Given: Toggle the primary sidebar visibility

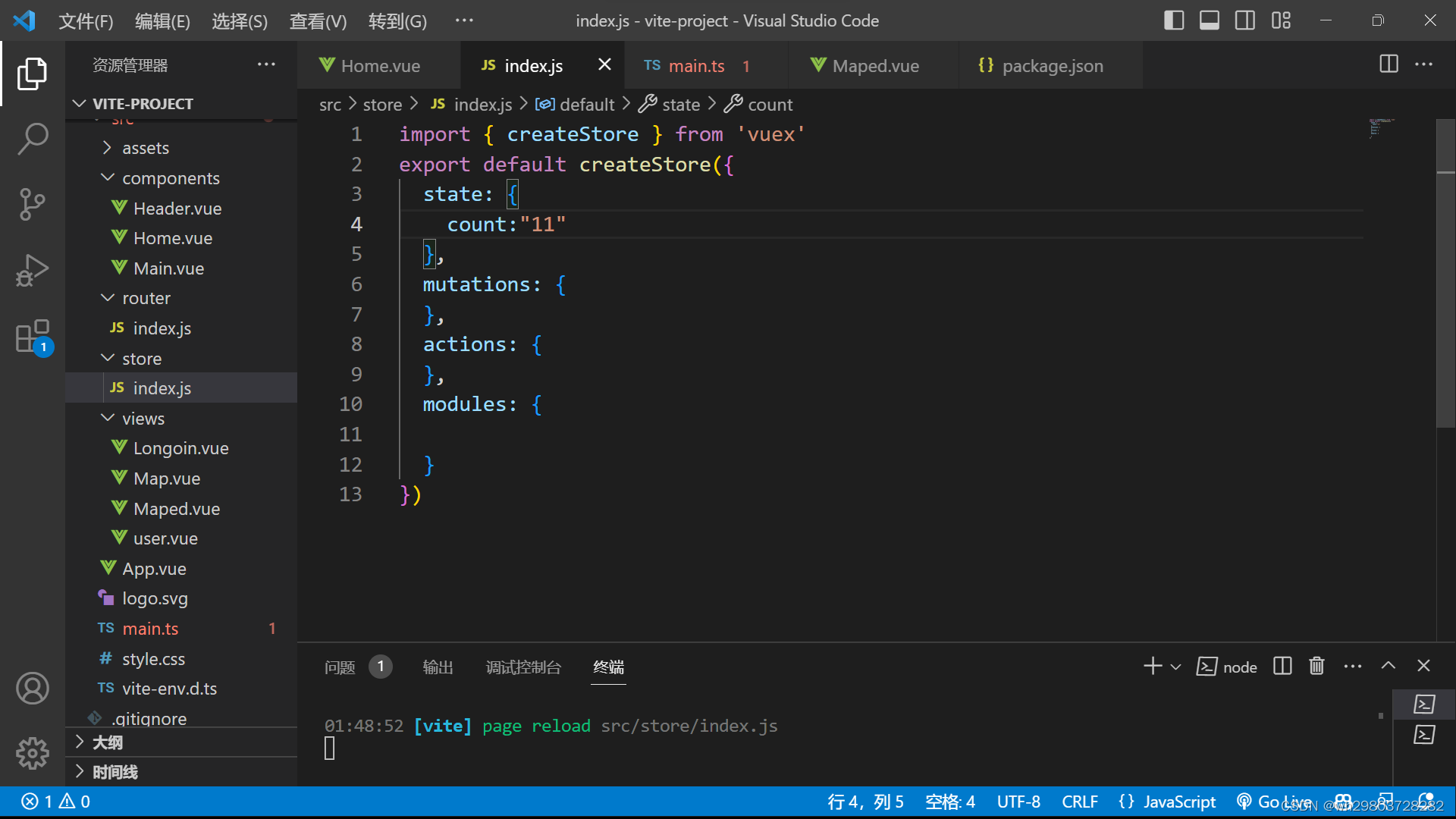Looking at the screenshot, I should [x=1173, y=20].
